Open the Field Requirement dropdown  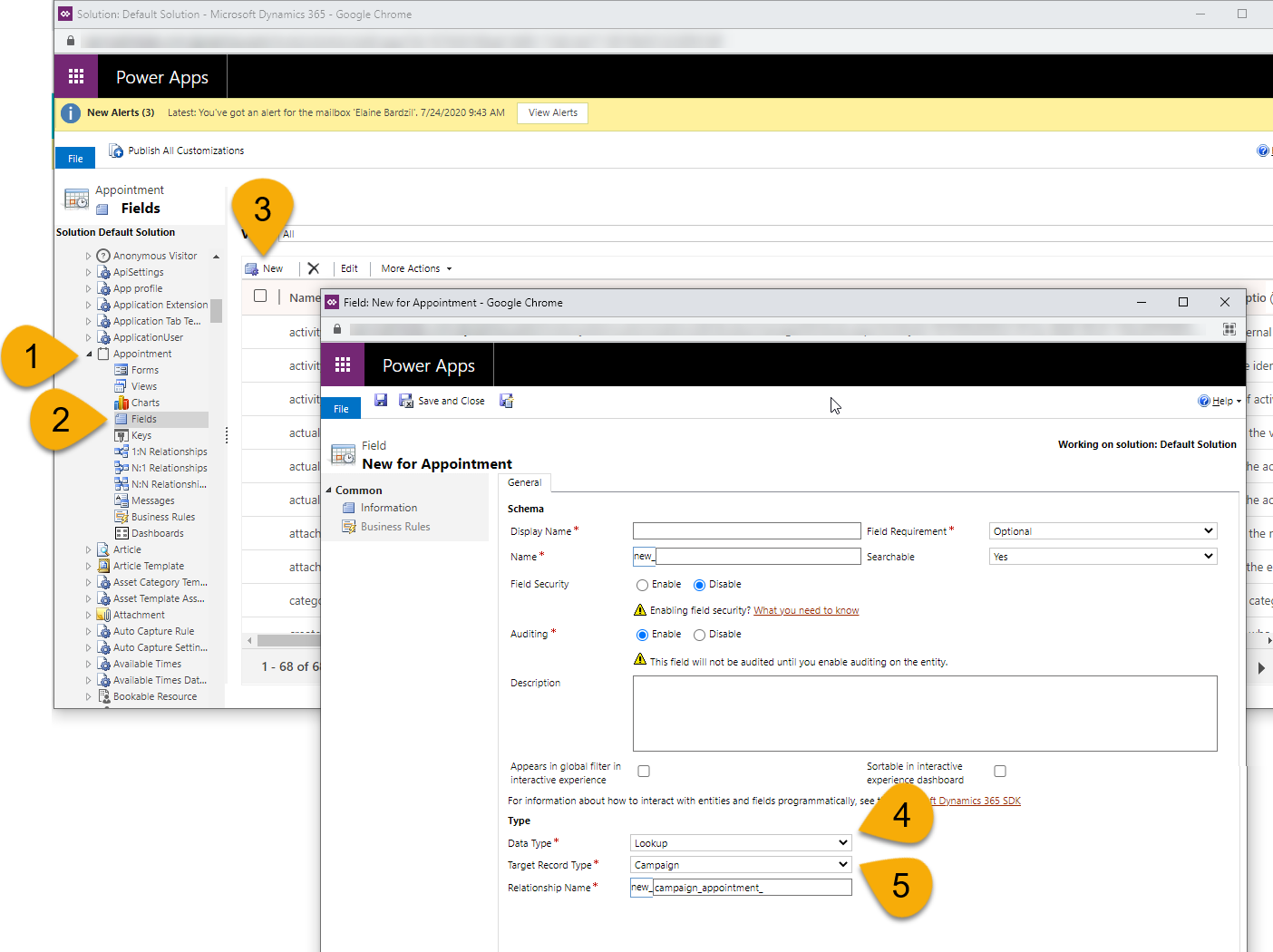pos(1103,531)
